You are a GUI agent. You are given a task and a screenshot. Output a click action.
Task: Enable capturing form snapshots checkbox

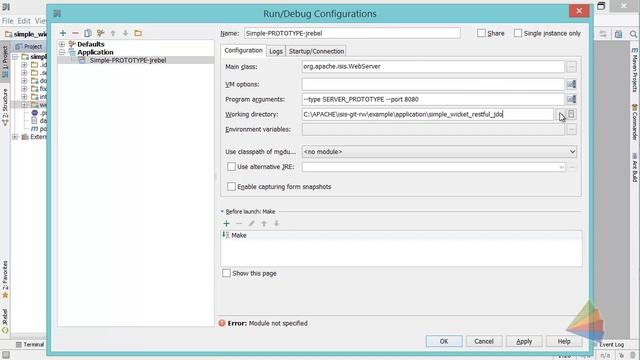pos(231,187)
